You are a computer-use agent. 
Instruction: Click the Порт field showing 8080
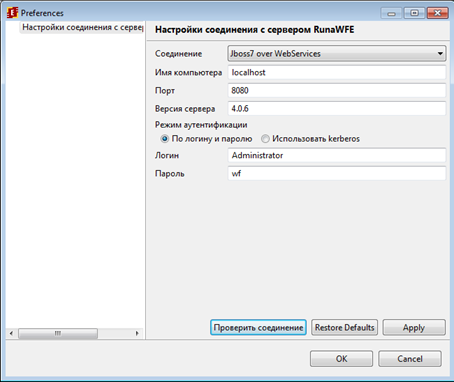pos(337,90)
